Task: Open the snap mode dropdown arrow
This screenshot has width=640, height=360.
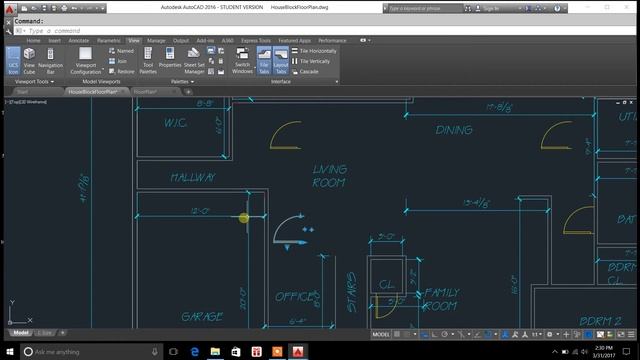Action: point(415,334)
